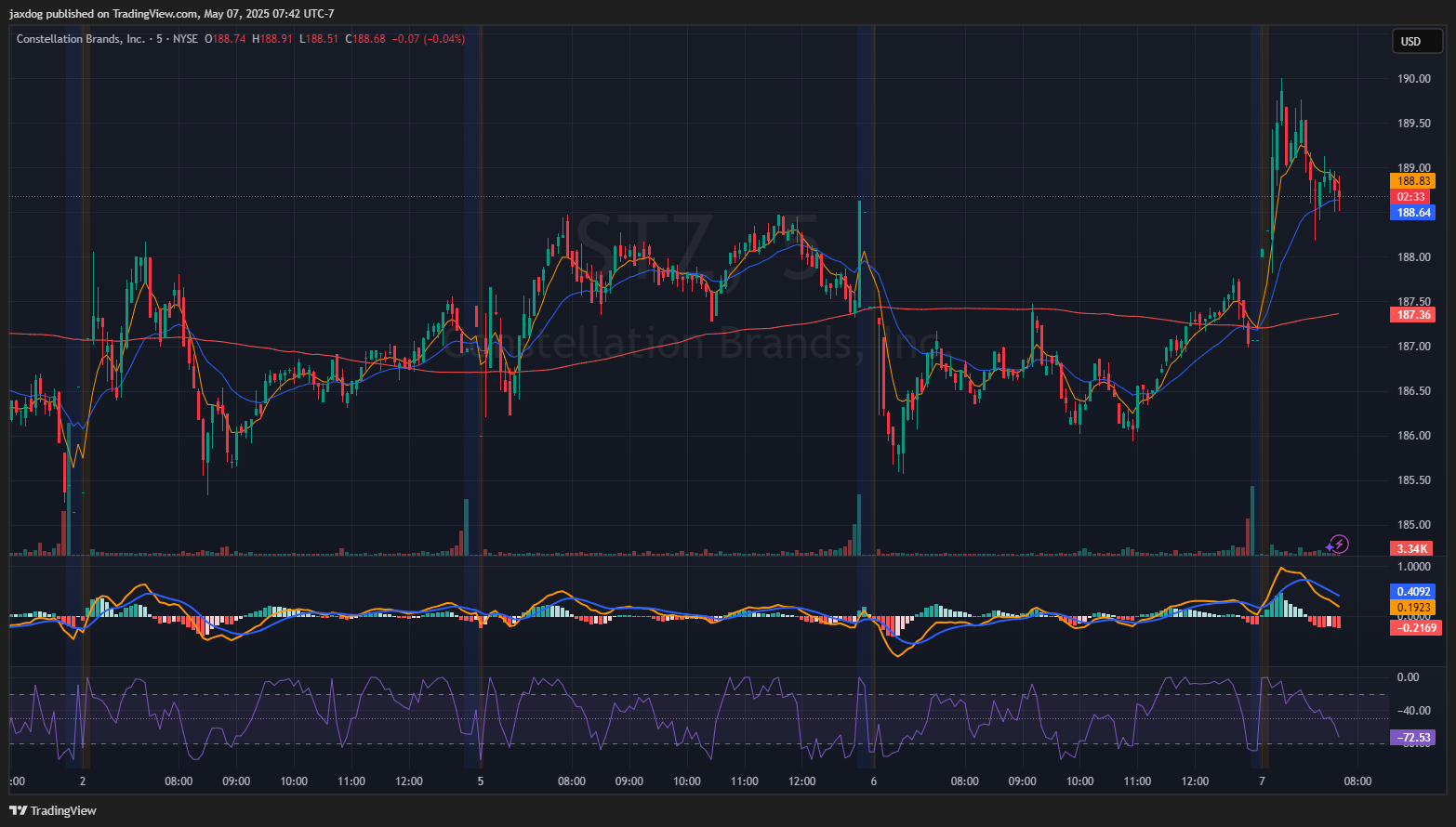Viewport: 1456px width, 827px height.
Task: Click the −0.07 (−0.04%) change value
Action: (x=429, y=39)
